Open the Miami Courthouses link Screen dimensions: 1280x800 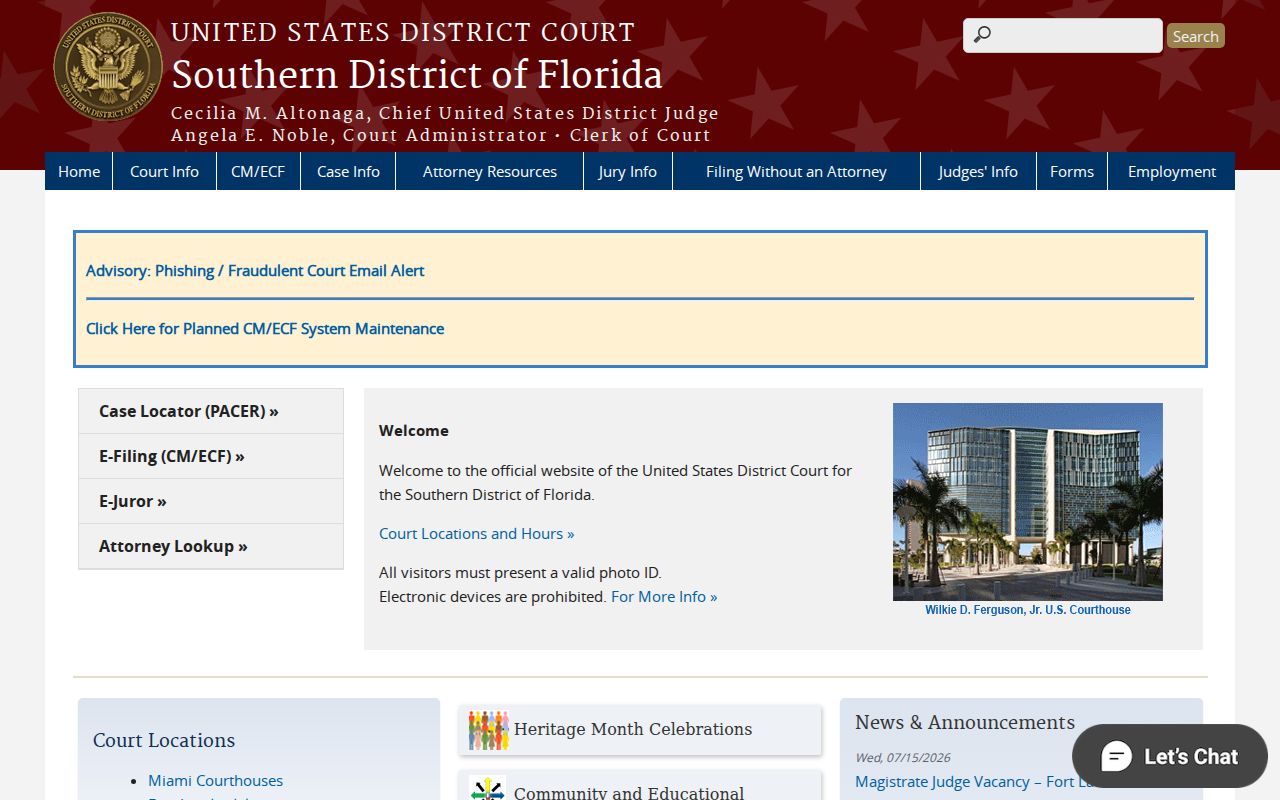(x=216, y=781)
